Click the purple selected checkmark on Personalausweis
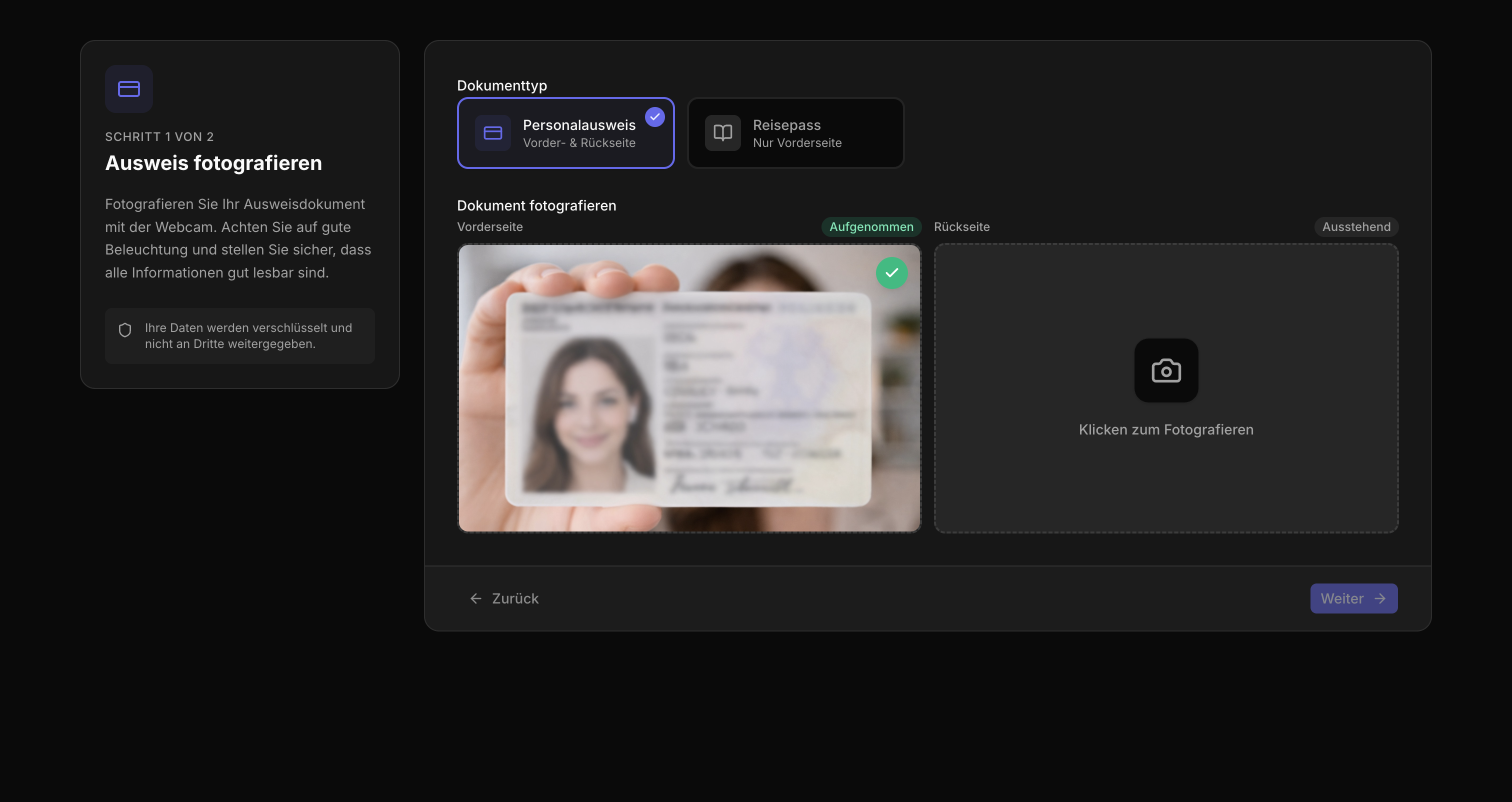 [x=654, y=117]
